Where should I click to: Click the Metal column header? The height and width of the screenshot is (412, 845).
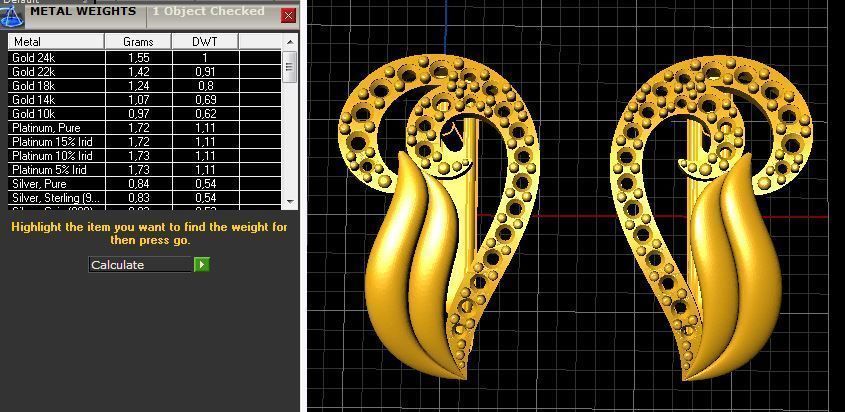click(x=56, y=41)
